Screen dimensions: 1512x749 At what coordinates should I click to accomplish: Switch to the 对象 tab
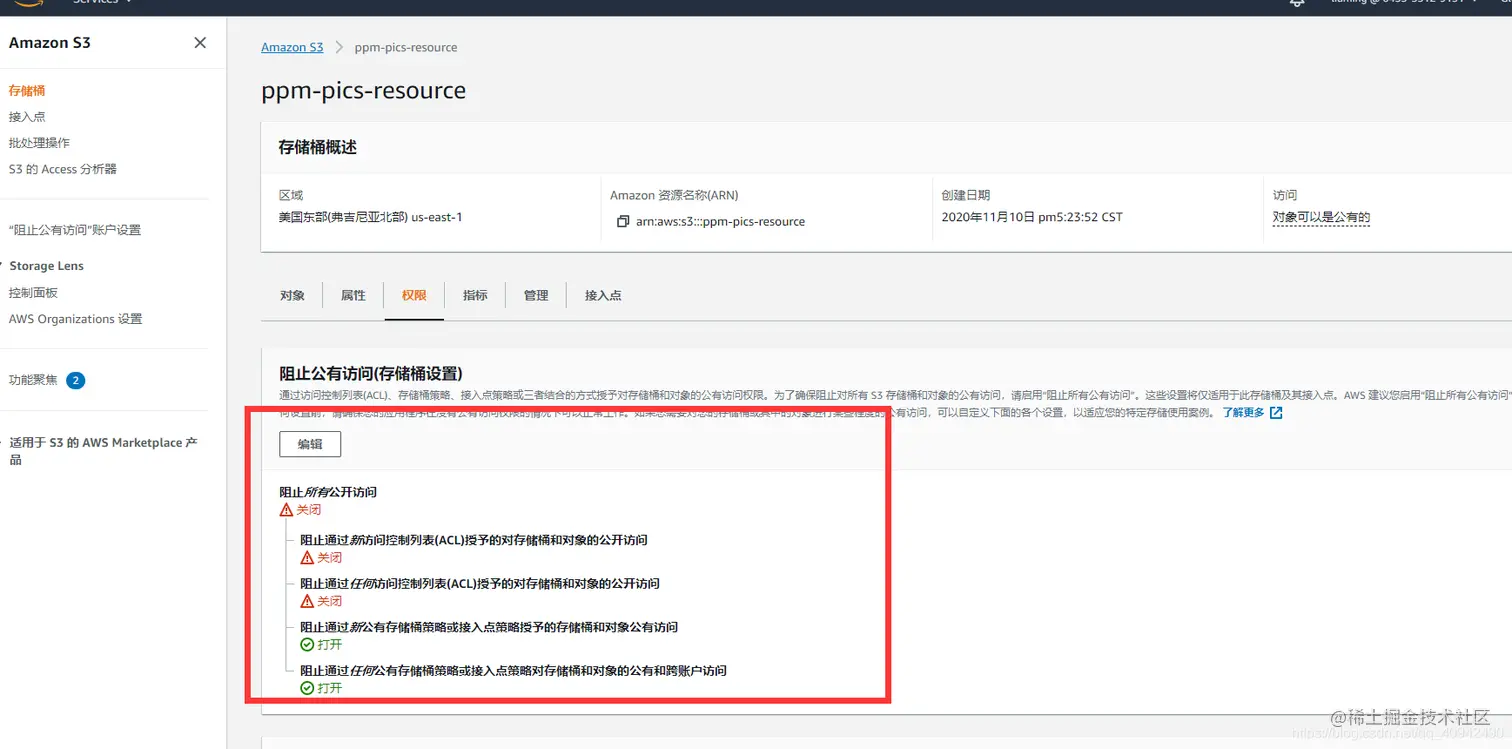292,295
